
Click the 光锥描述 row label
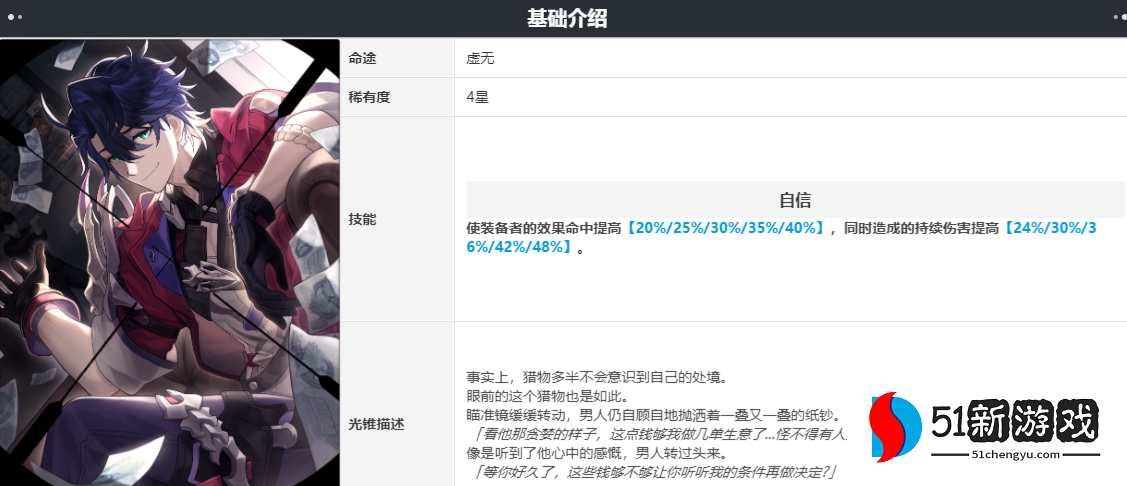377,424
